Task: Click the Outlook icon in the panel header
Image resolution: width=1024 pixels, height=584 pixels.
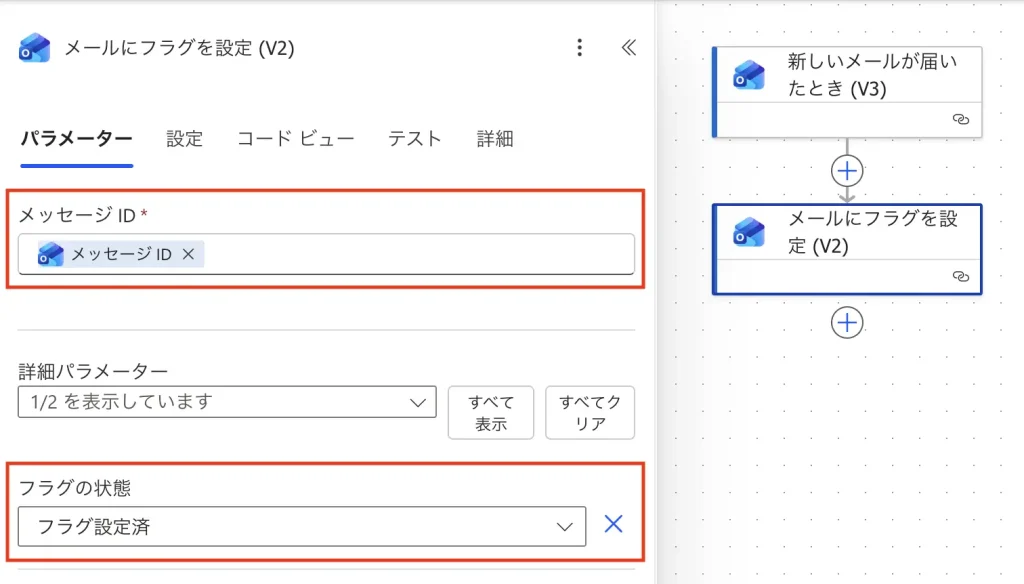Action: [x=34, y=48]
